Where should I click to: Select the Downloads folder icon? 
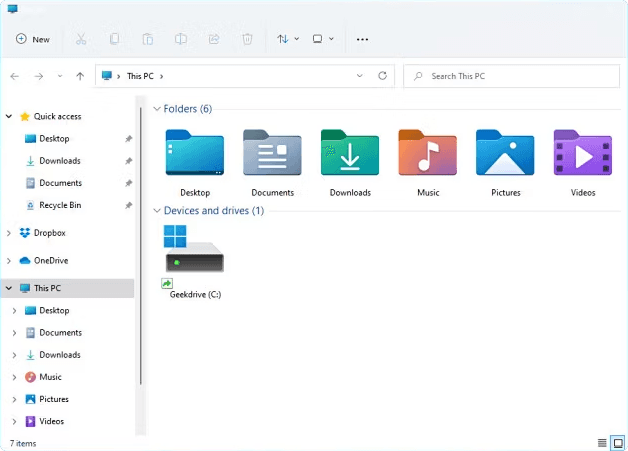point(350,152)
